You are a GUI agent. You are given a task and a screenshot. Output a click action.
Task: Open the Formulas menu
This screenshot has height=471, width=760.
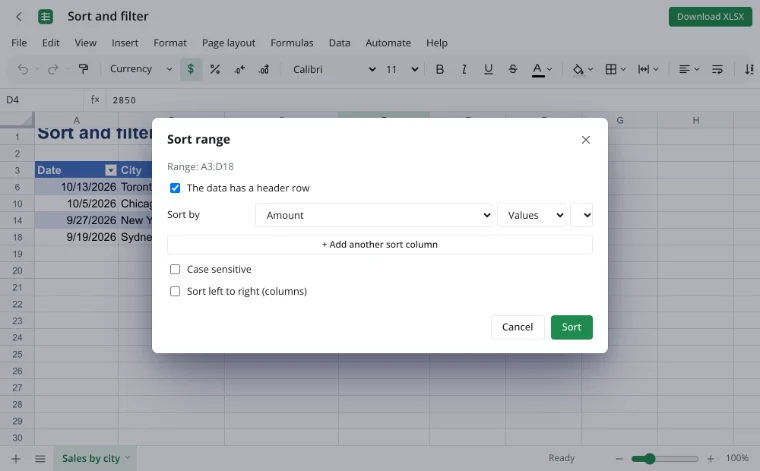[x=292, y=43]
